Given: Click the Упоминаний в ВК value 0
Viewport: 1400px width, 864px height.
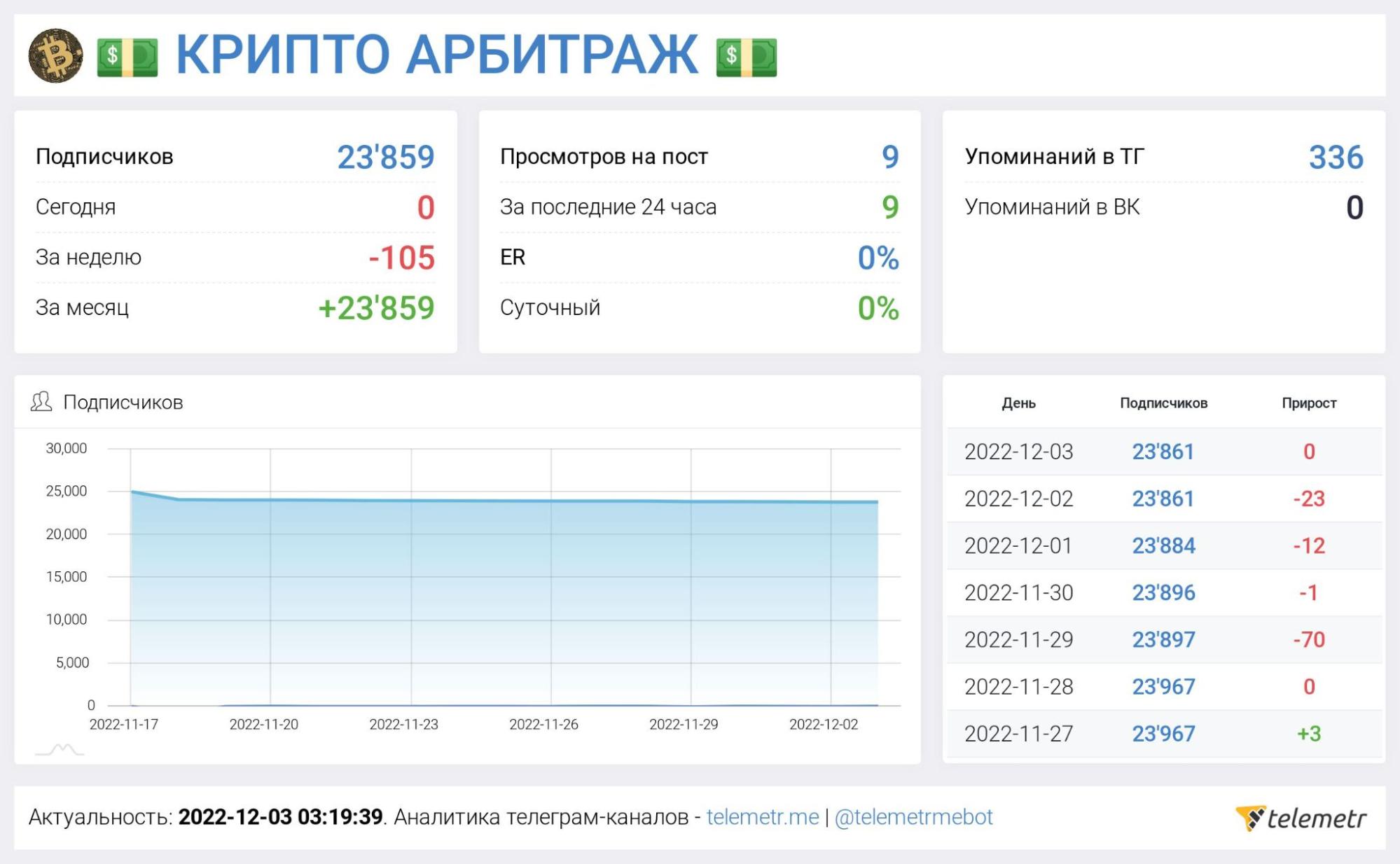Looking at the screenshot, I should (x=1355, y=207).
